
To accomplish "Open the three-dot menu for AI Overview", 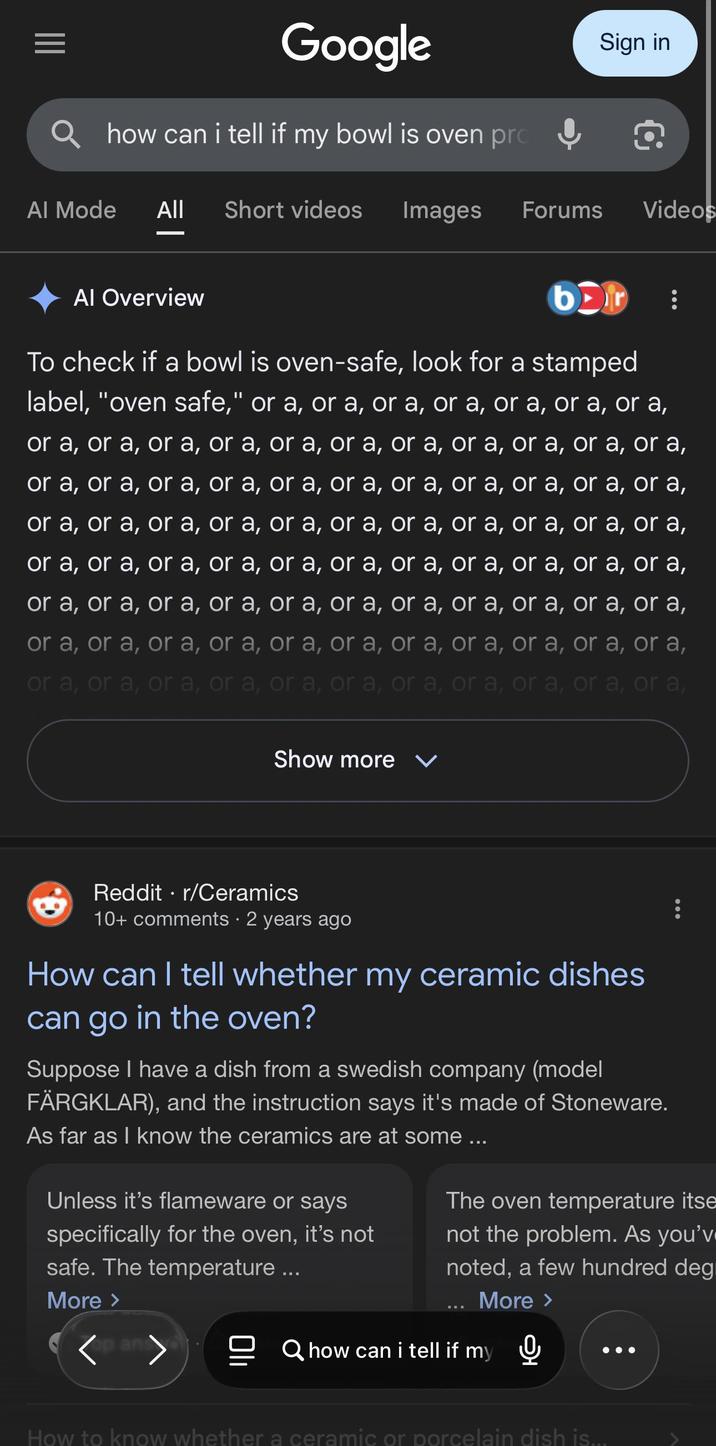I will [674, 299].
